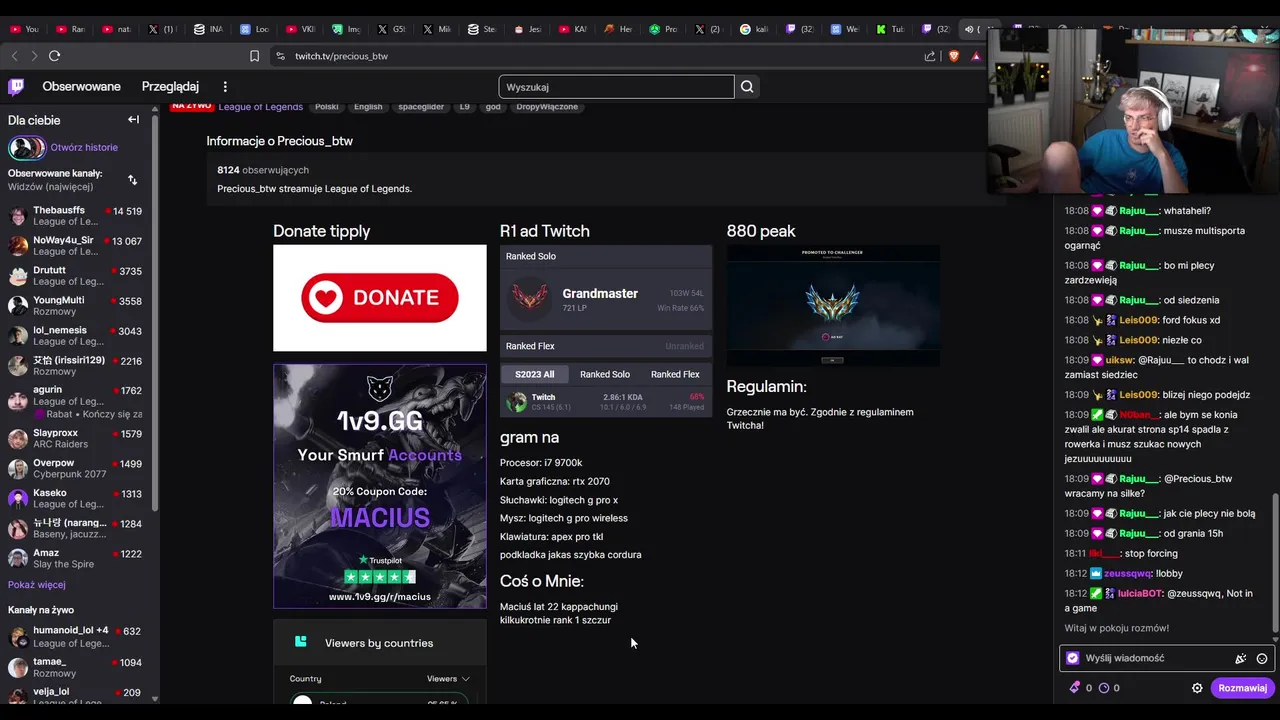The width and height of the screenshot is (1280, 720).
Task: Click the magnifier search button
Action: [x=747, y=87]
